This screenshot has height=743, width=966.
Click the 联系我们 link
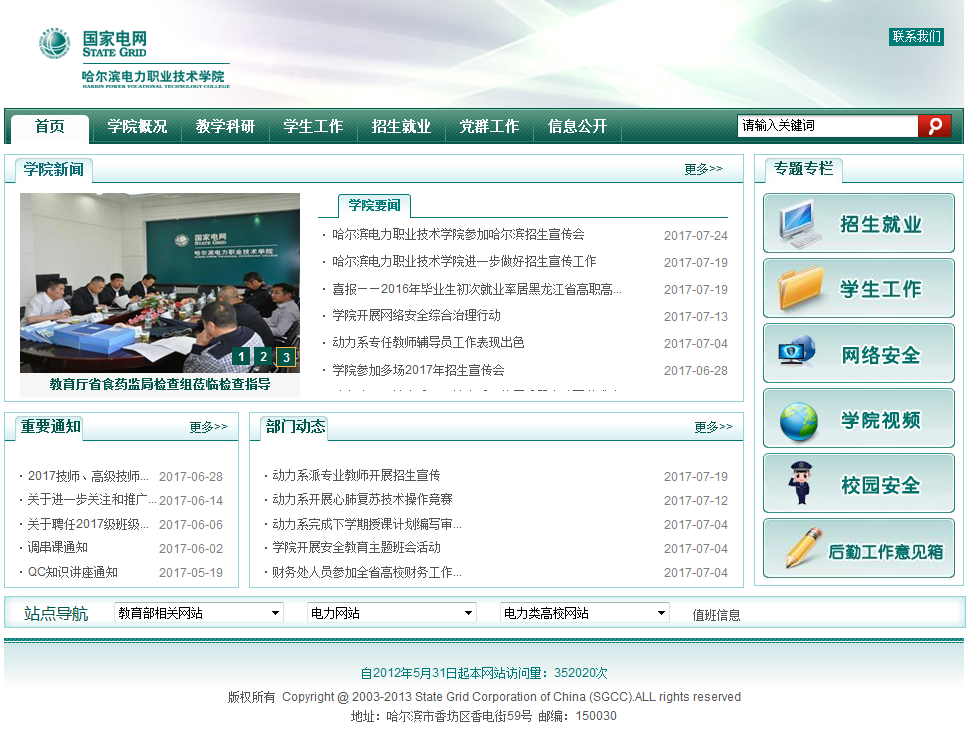click(x=916, y=37)
